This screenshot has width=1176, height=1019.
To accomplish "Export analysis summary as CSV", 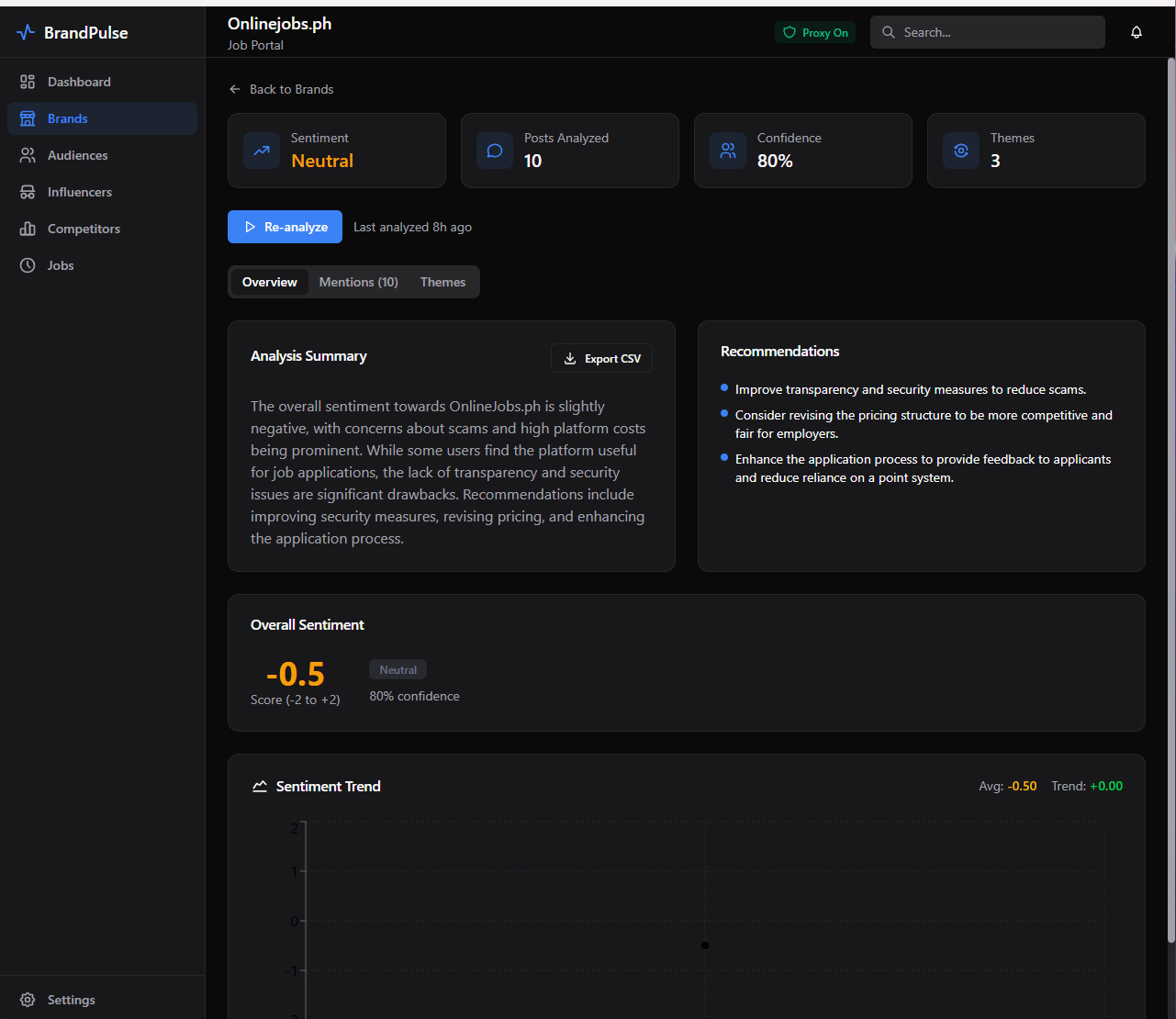I will pyautogui.click(x=601, y=358).
